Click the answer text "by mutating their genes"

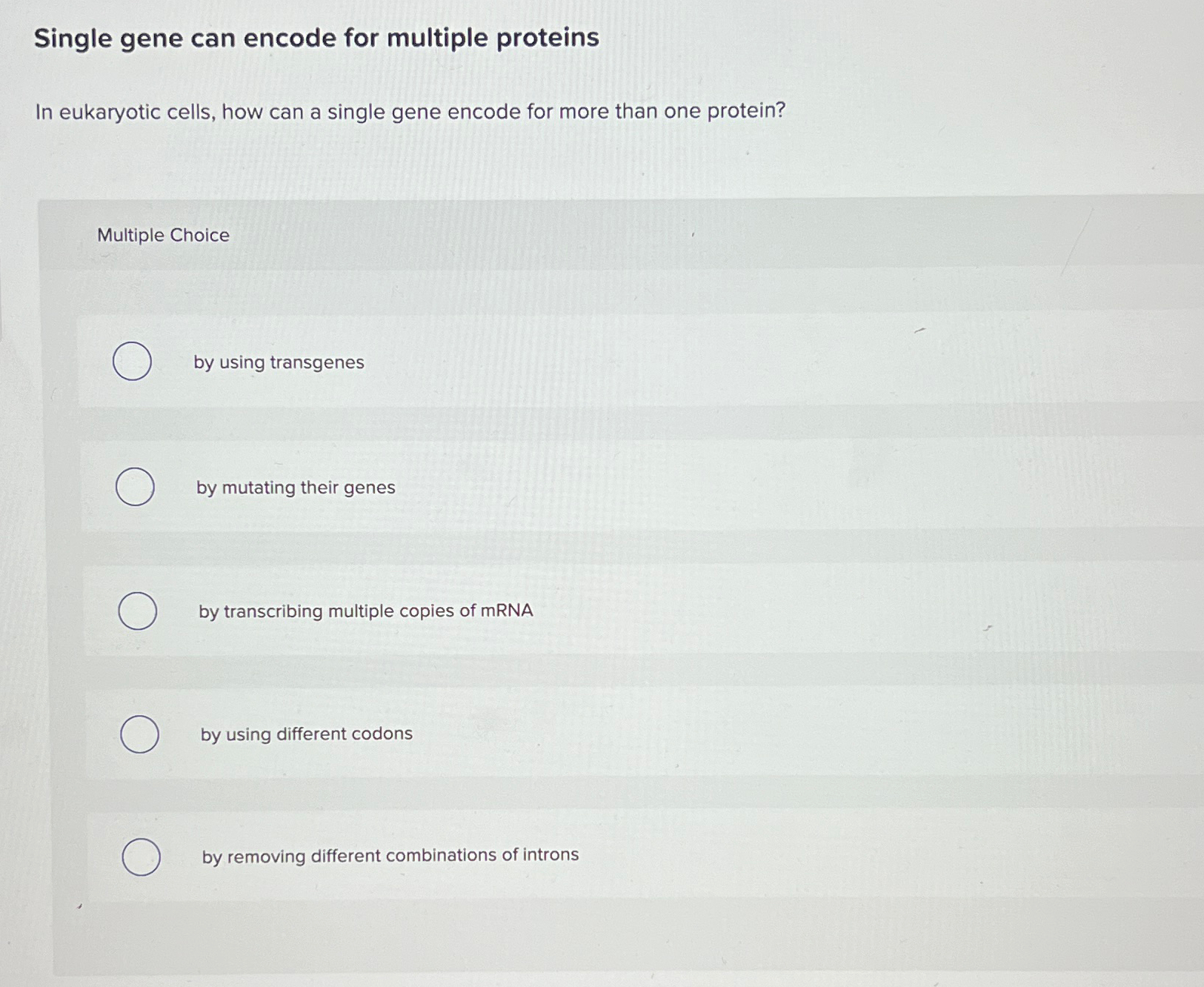point(296,488)
